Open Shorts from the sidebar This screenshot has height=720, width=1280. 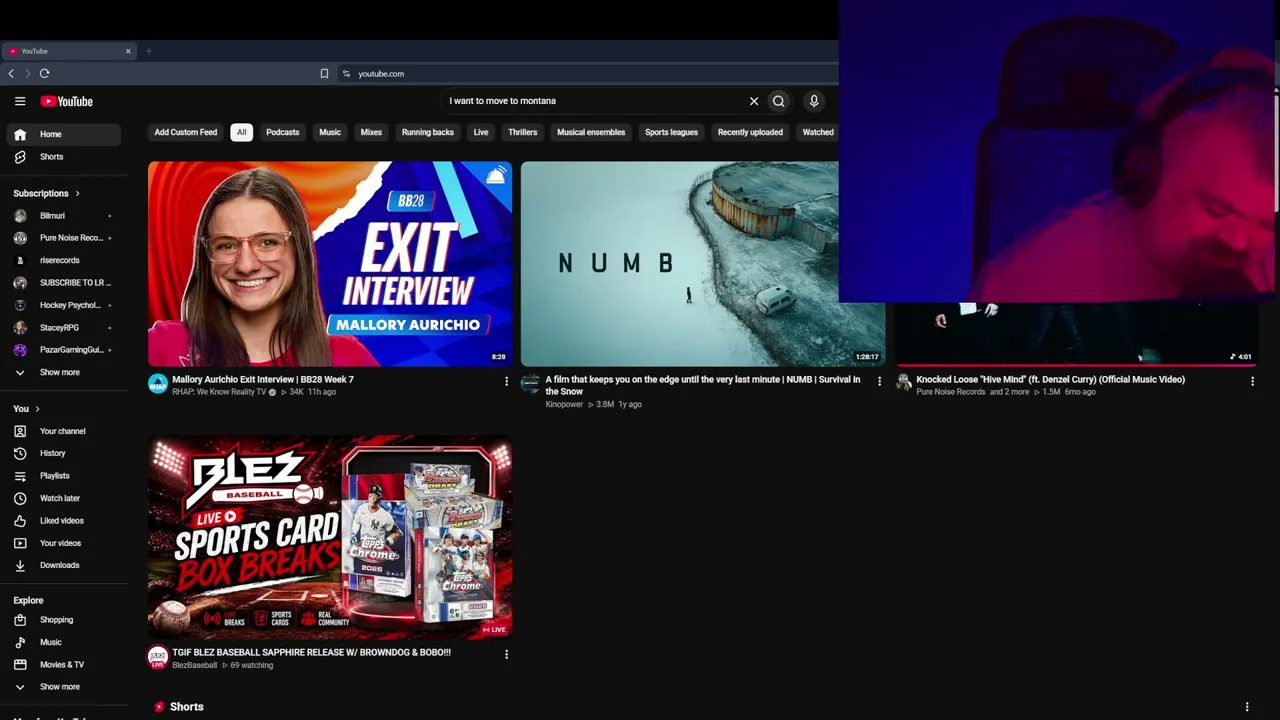64,157
